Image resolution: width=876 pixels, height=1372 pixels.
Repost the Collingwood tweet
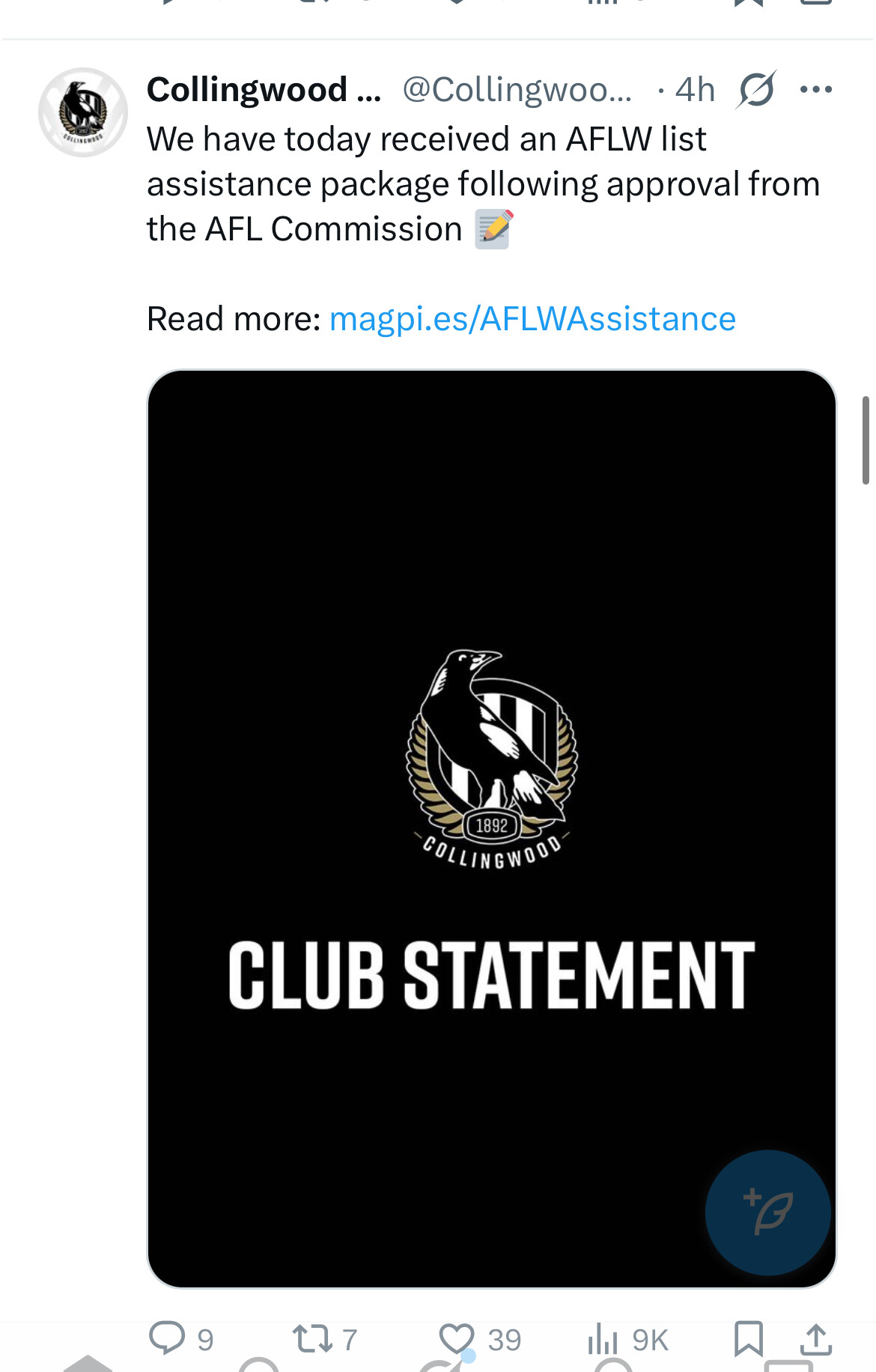(x=312, y=1338)
